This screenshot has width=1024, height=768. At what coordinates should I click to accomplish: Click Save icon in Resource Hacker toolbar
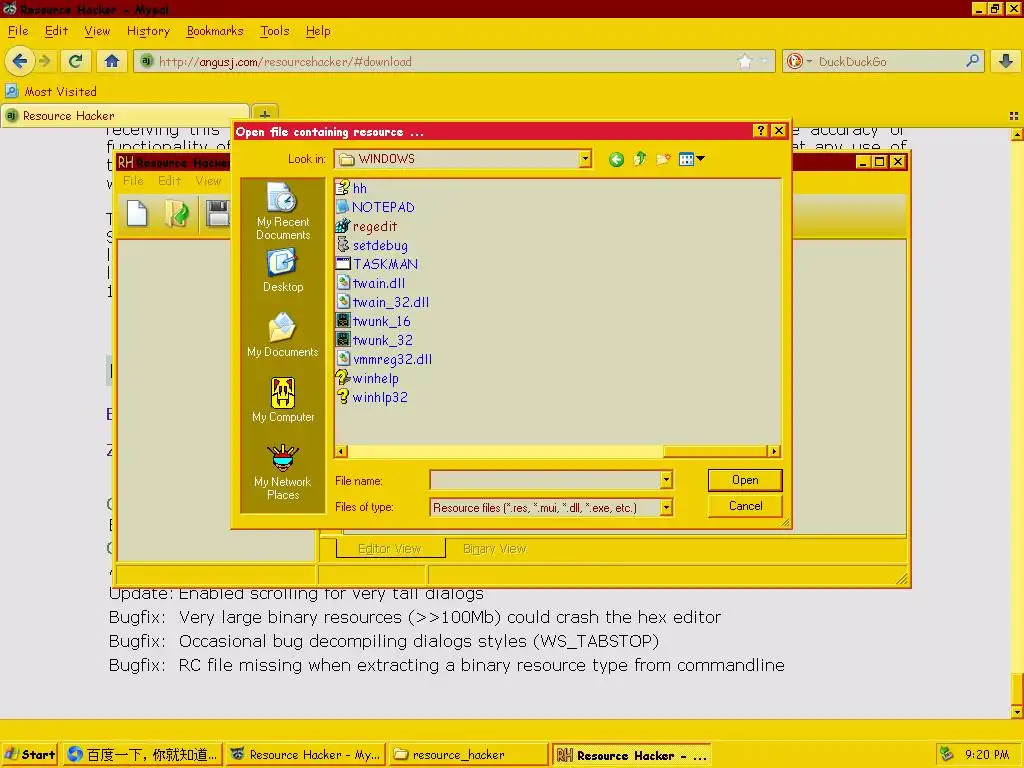(x=217, y=214)
